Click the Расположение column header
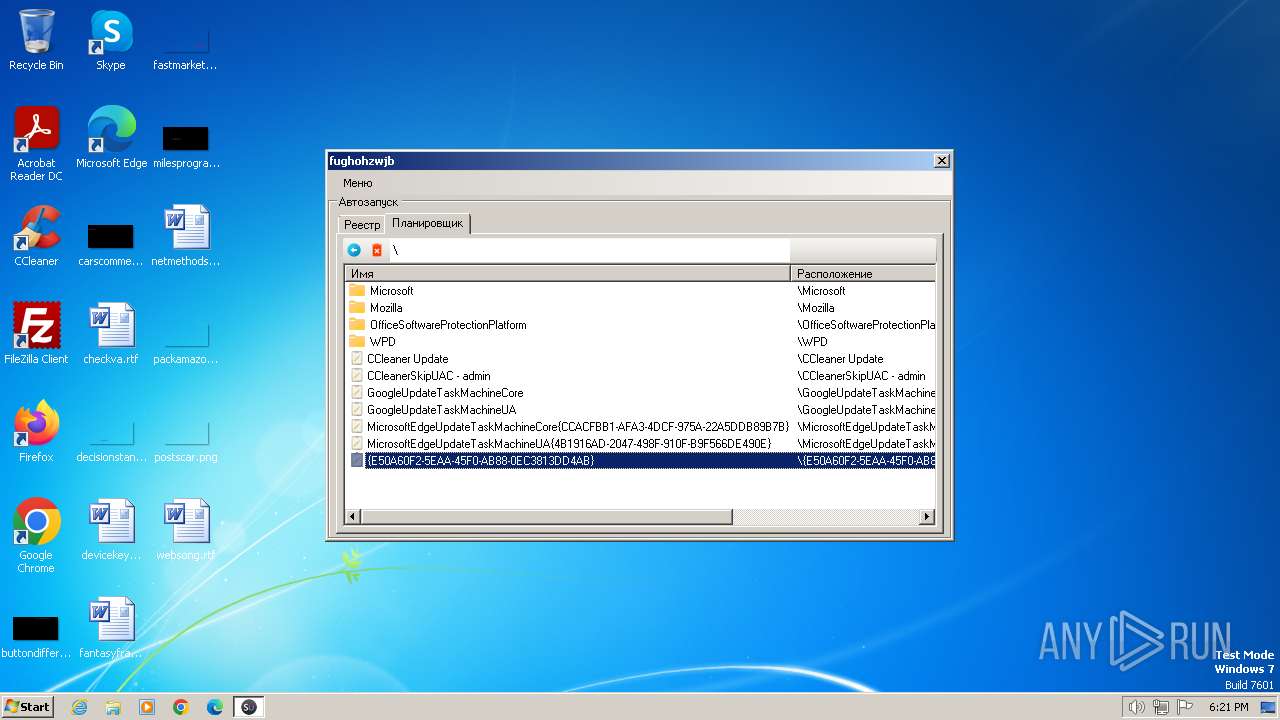The image size is (1280, 720). click(863, 273)
